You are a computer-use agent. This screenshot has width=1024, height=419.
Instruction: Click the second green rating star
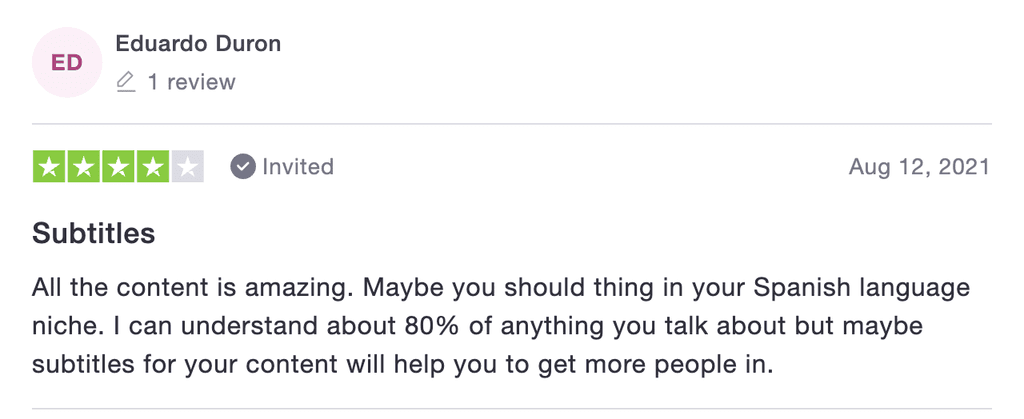pos(84,167)
